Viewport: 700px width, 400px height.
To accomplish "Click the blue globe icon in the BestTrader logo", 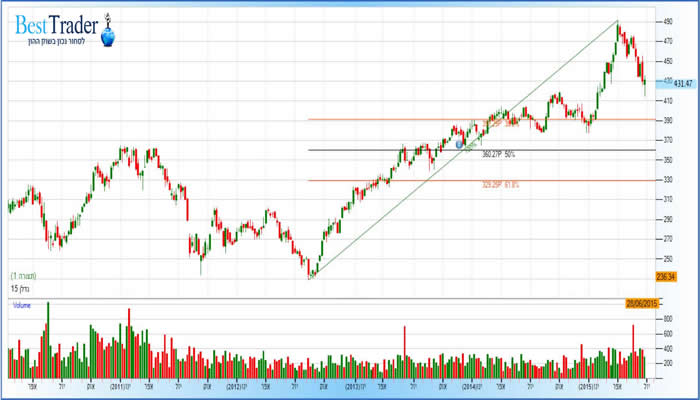I will tap(109, 36).
